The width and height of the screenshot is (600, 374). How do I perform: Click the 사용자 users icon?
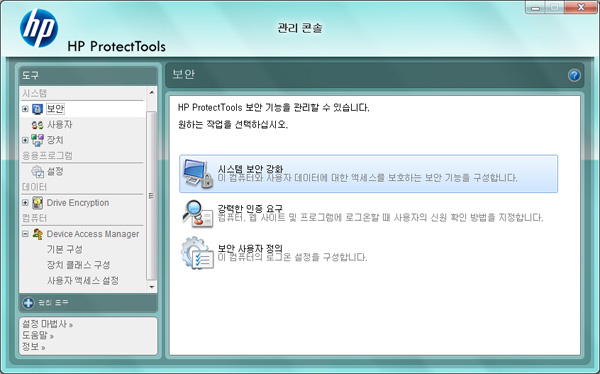(38, 125)
